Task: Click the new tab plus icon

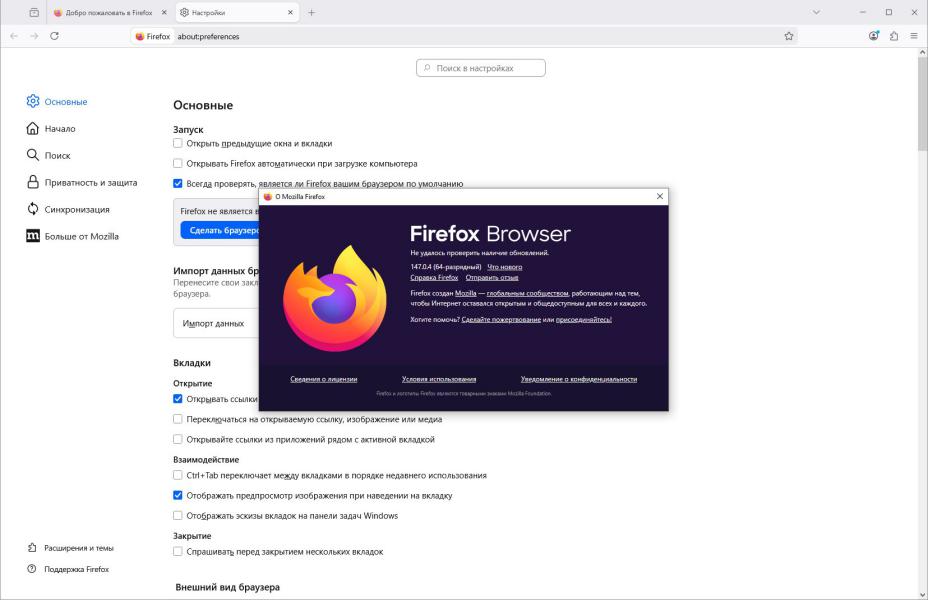Action: 312,12
